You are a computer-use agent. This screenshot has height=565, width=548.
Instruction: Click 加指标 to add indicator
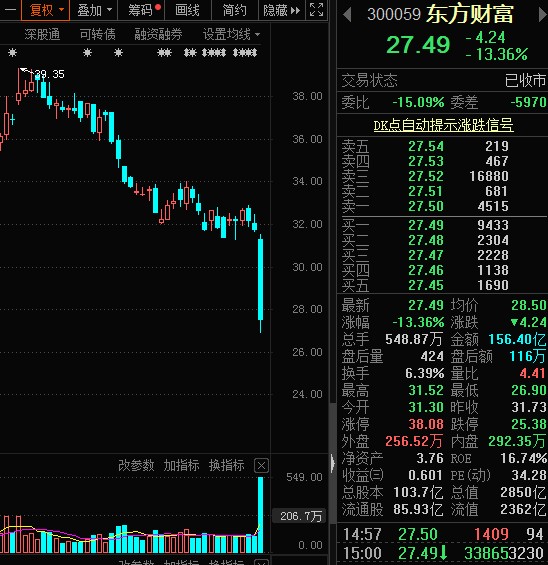click(x=181, y=466)
